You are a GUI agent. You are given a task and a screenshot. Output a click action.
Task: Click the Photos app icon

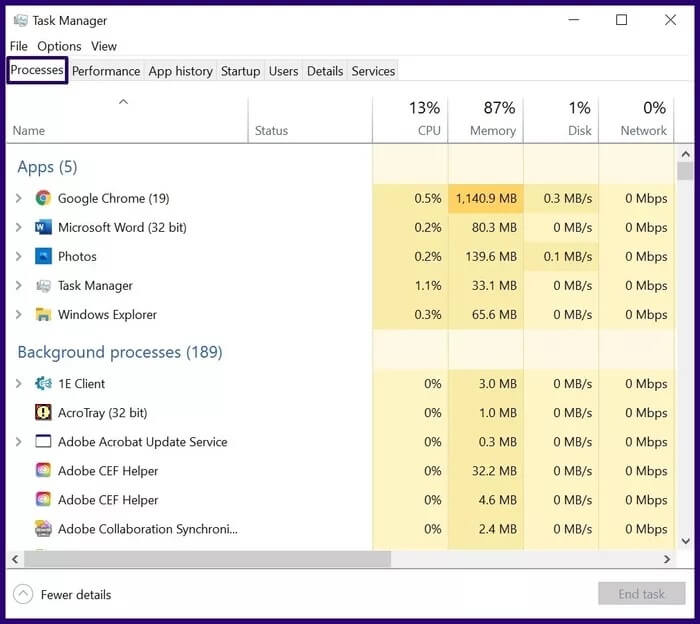43,256
